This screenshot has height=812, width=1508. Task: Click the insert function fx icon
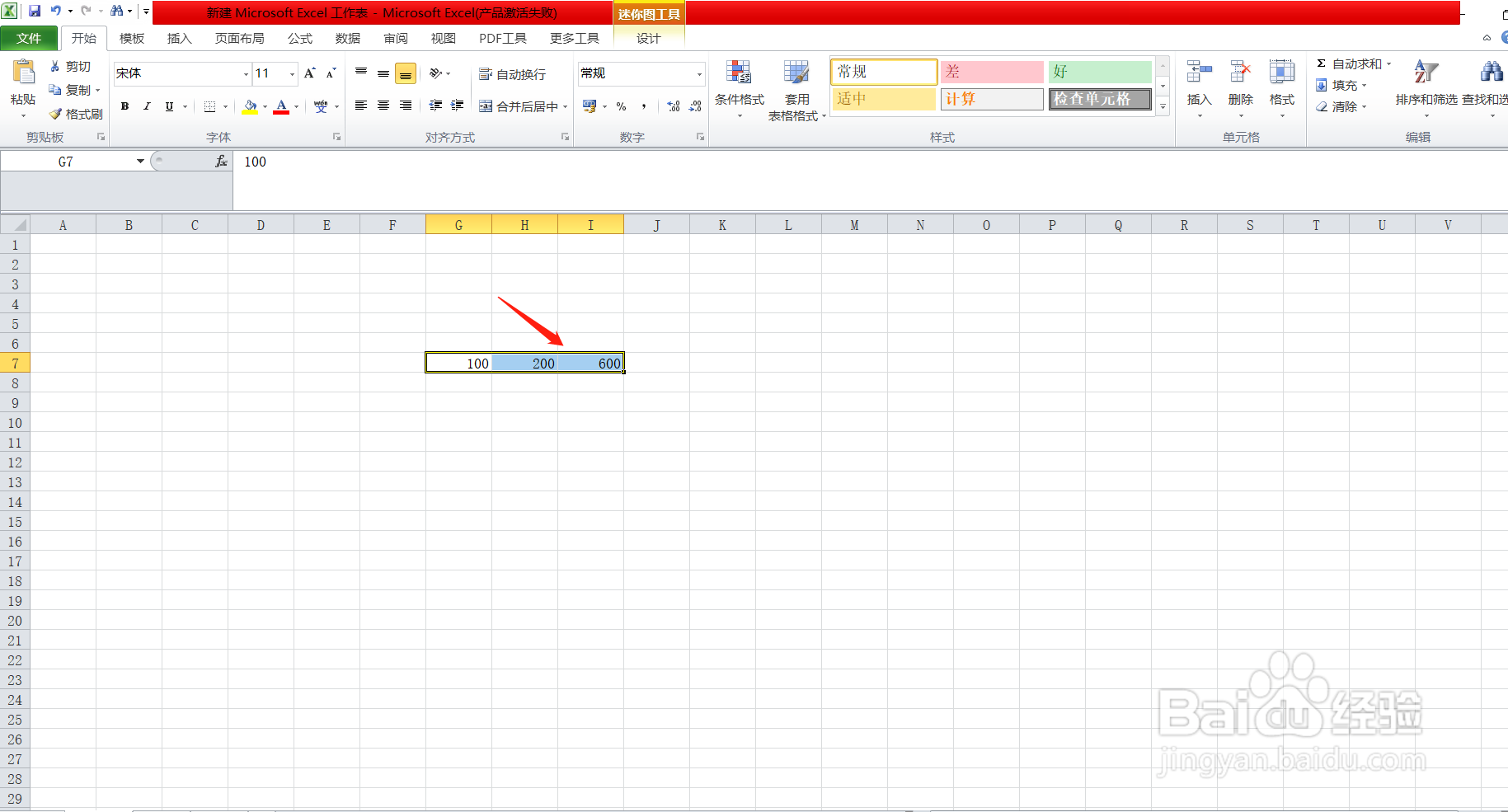coord(221,162)
